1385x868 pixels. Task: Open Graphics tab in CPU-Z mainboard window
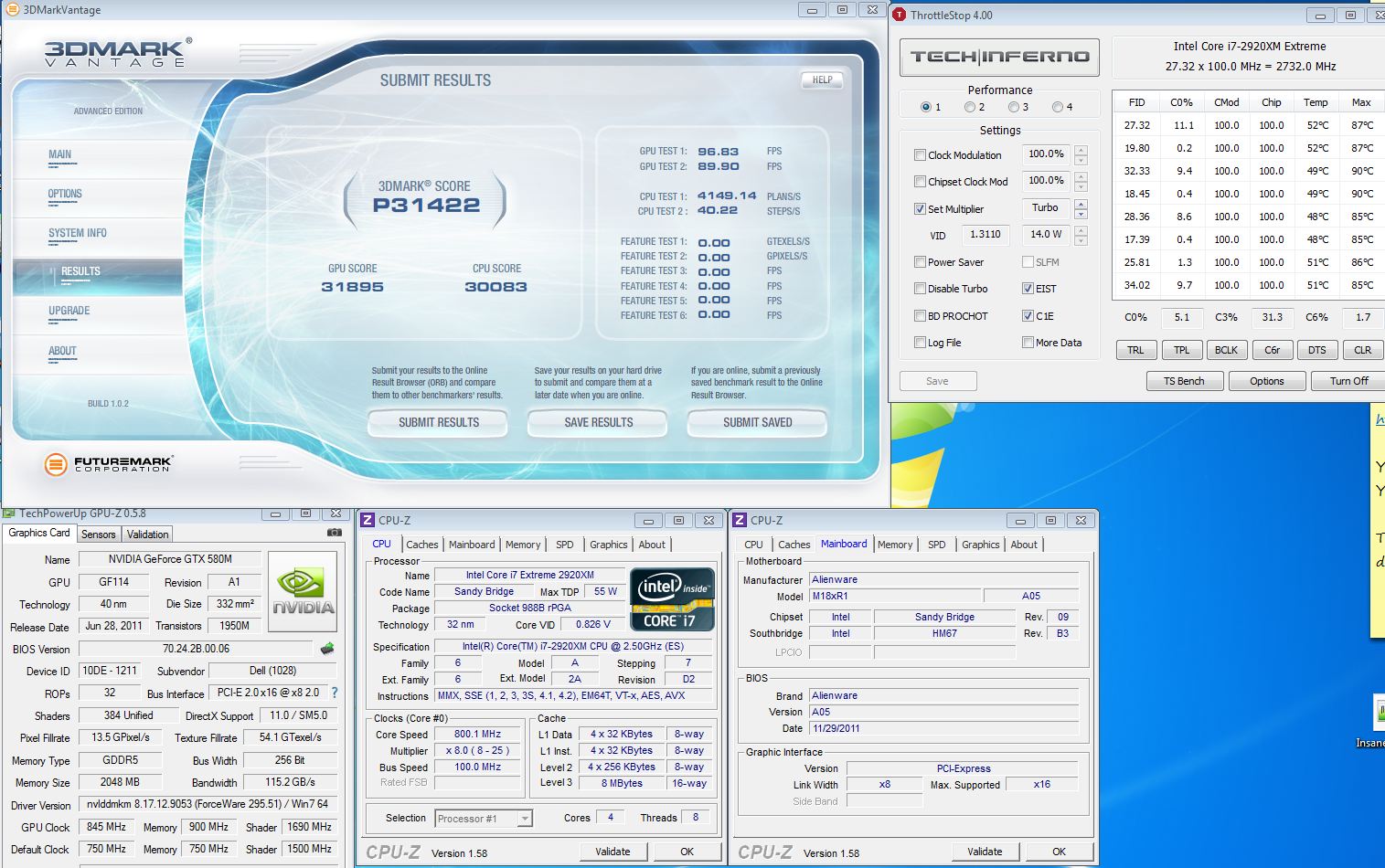[981, 545]
